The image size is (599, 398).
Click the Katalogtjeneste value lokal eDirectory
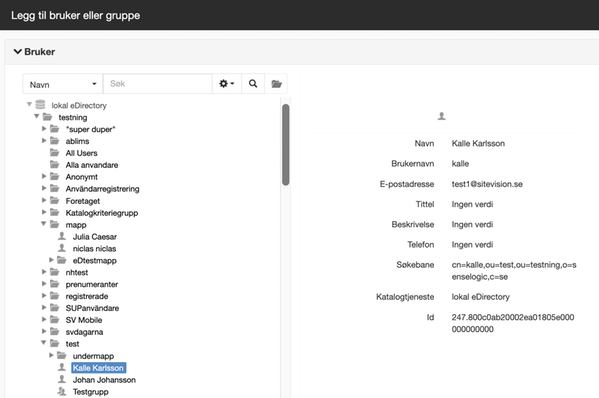(481, 297)
